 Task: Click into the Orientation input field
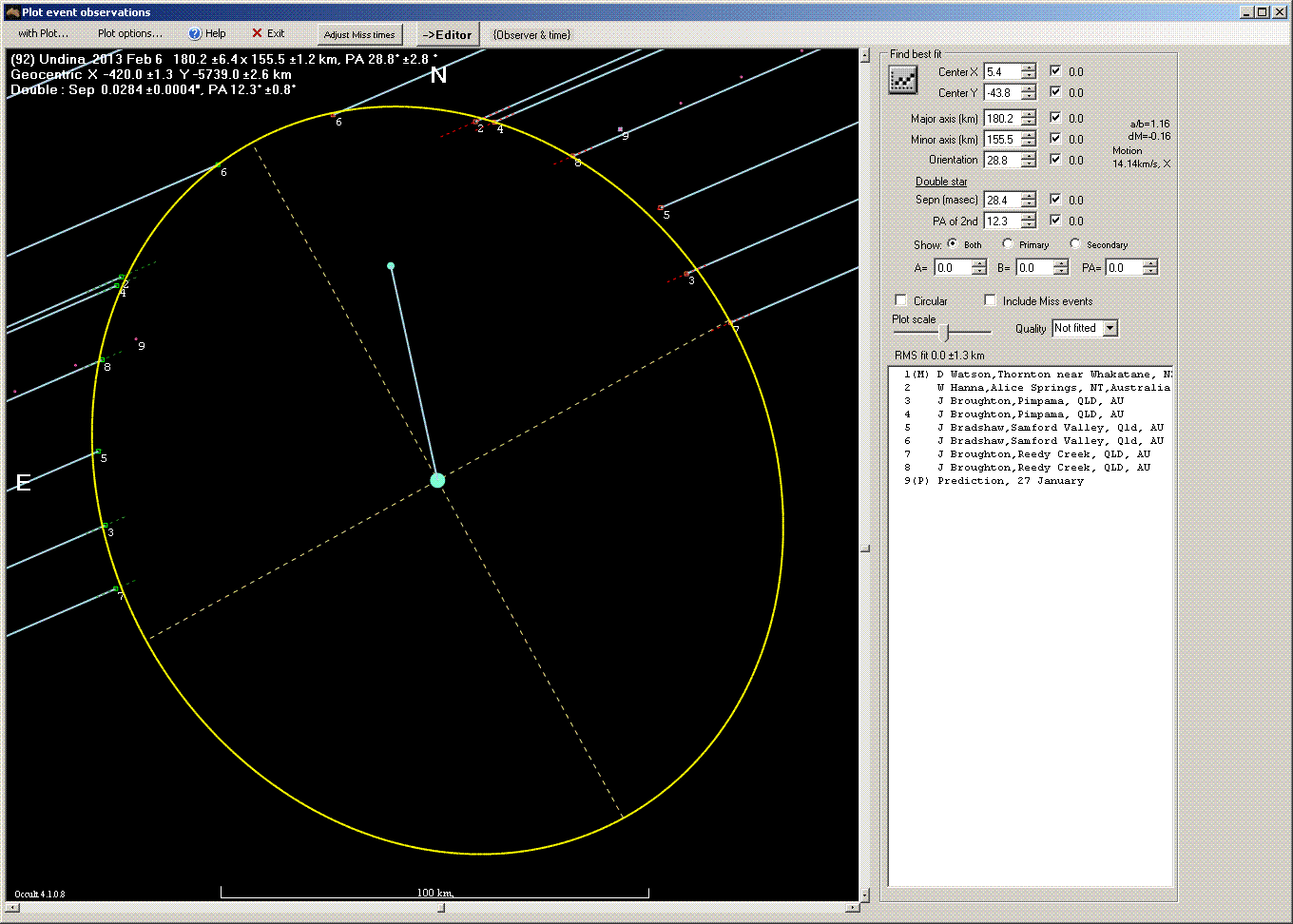(x=1002, y=160)
